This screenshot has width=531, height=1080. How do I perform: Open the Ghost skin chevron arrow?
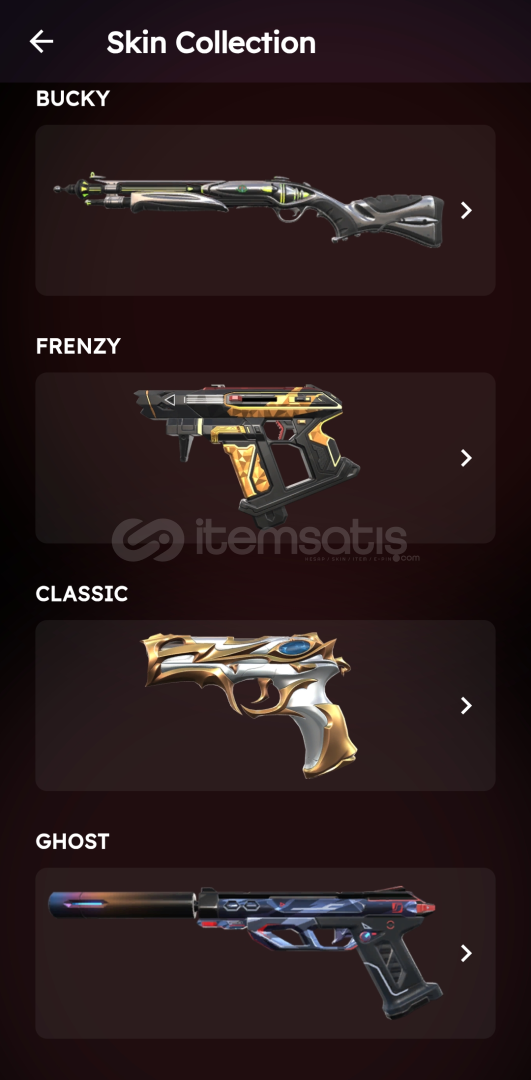(466, 953)
